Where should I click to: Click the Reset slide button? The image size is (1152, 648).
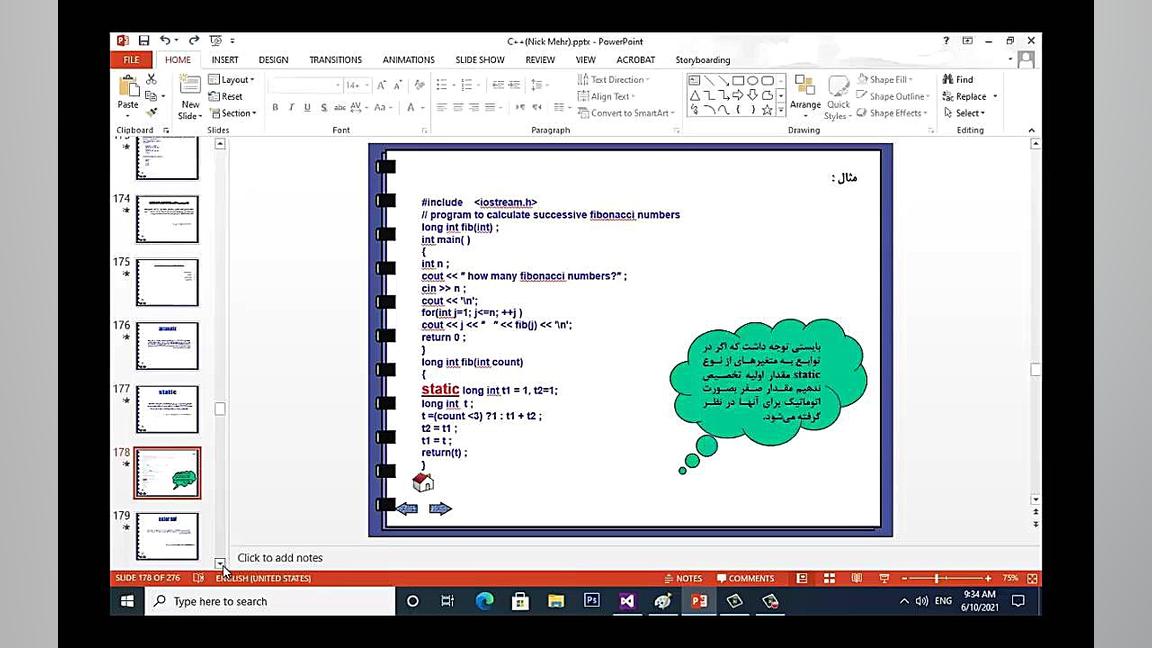pyautogui.click(x=226, y=96)
